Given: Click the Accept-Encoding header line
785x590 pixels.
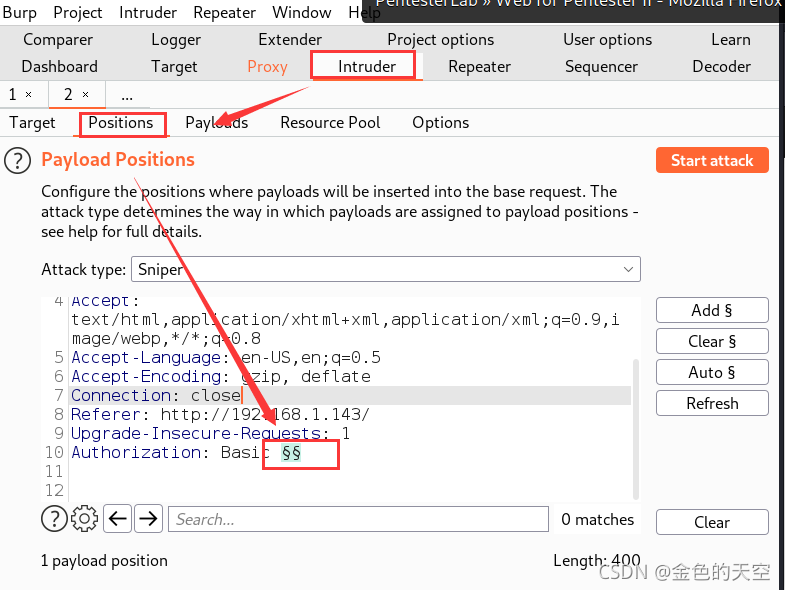Looking at the screenshot, I should click(221, 377).
